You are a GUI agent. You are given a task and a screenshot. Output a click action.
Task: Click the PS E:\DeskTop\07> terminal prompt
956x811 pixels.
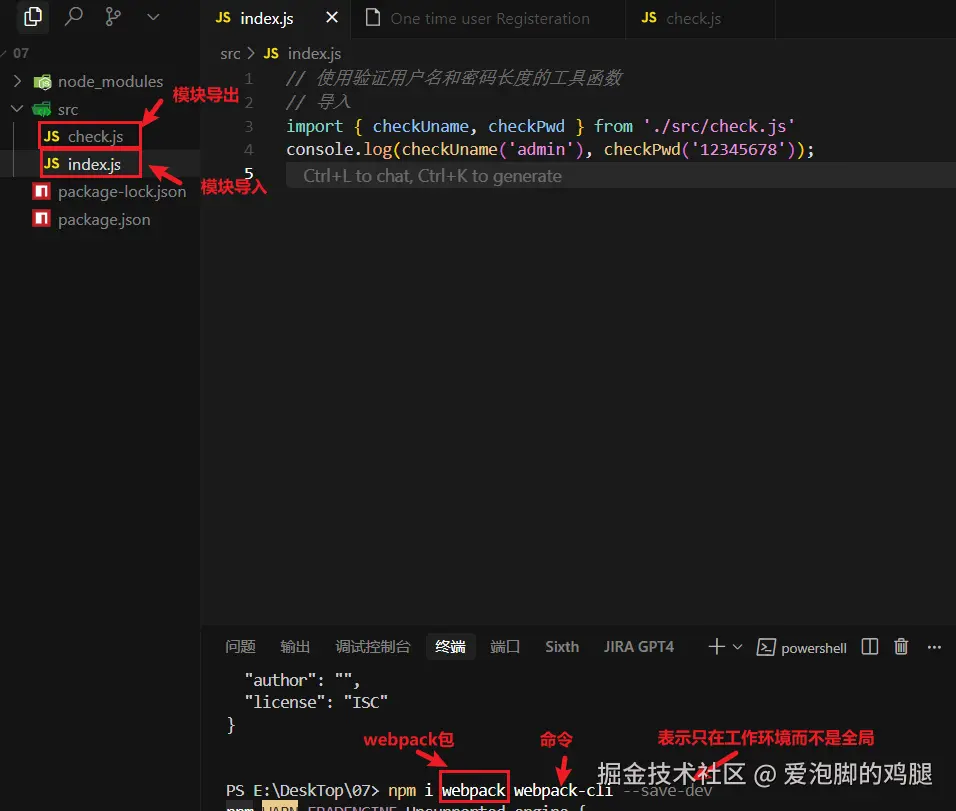pyautogui.click(x=302, y=790)
